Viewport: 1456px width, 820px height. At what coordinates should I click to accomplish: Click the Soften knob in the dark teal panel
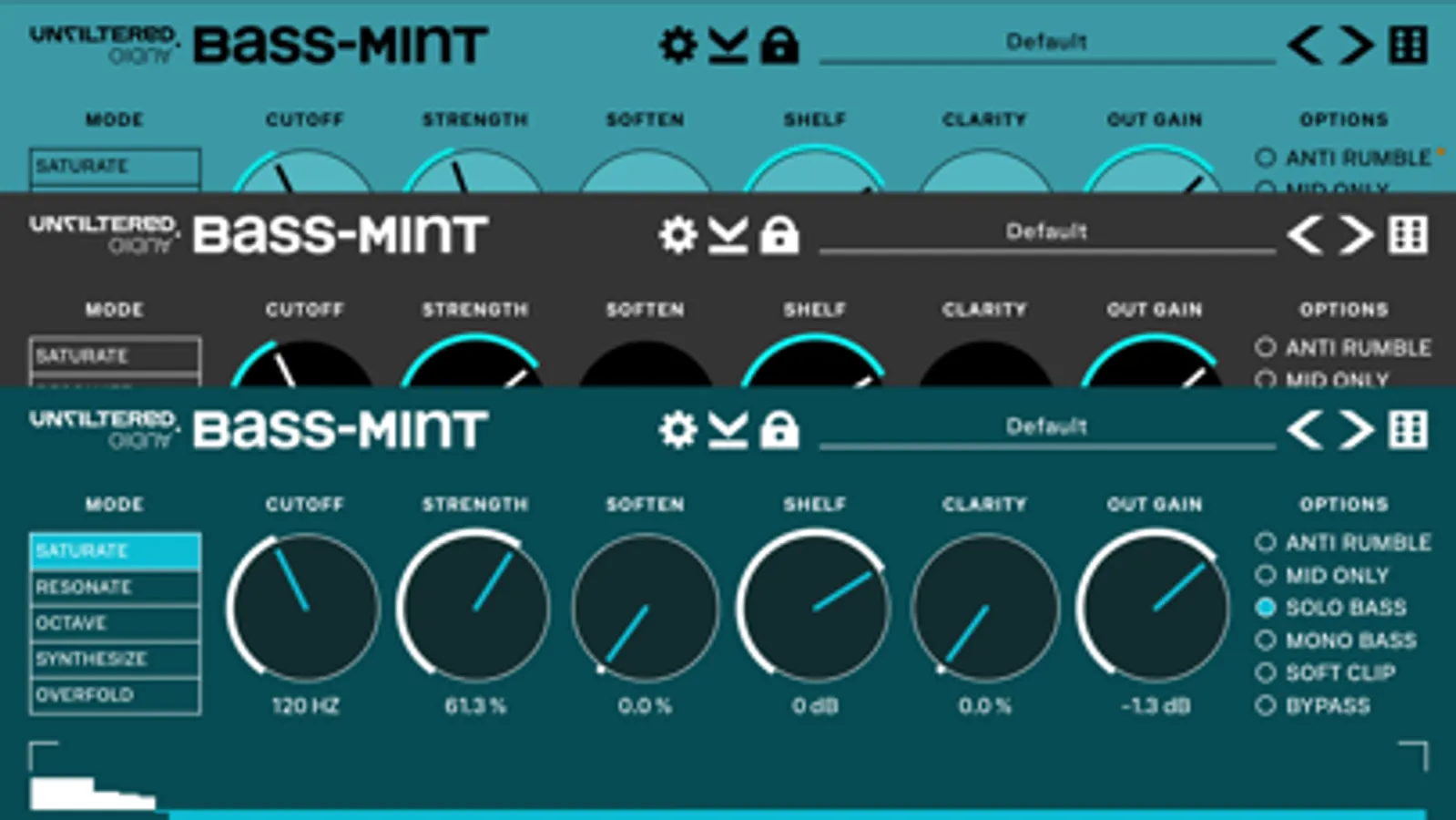(x=645, y=607)
